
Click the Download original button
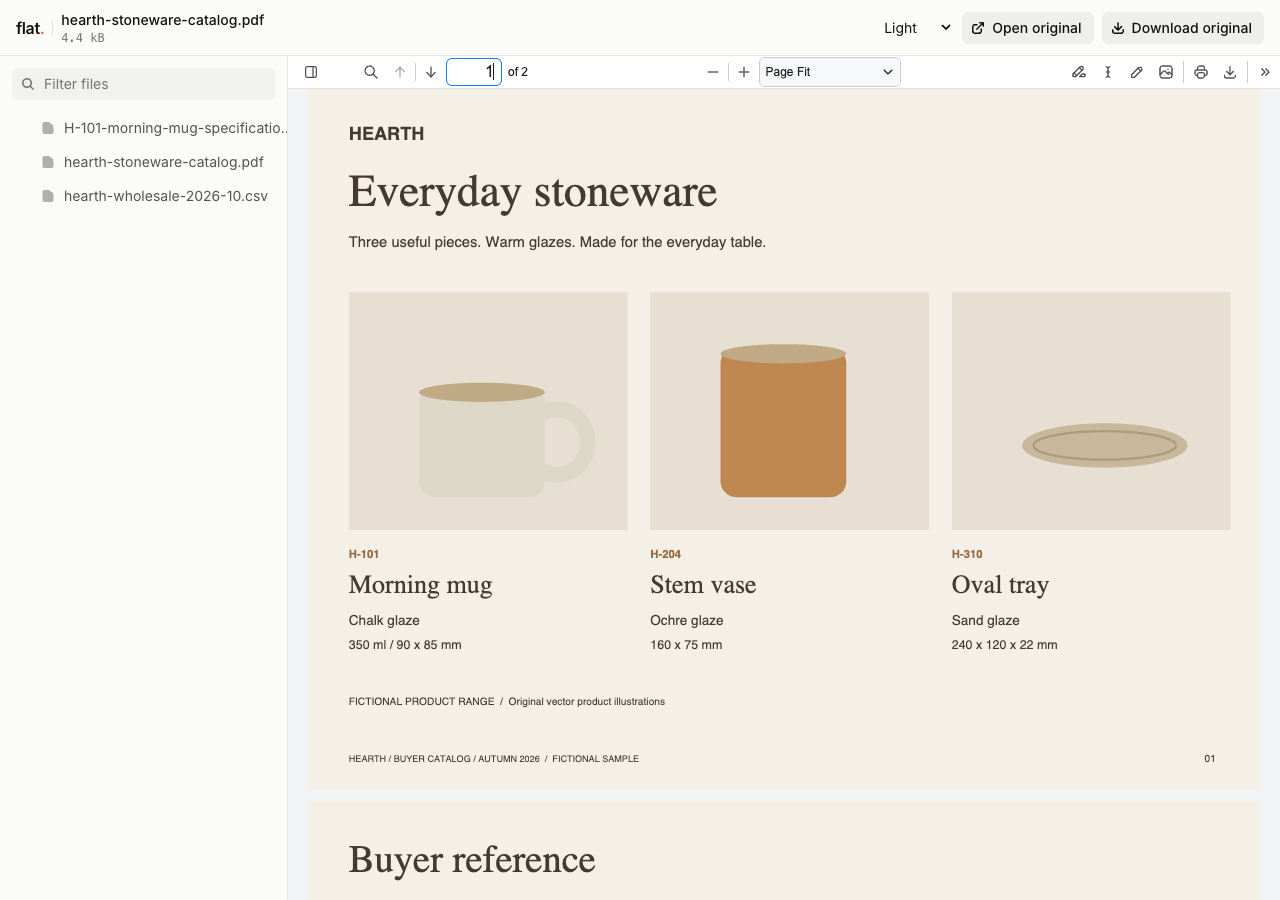point(1183,28)
